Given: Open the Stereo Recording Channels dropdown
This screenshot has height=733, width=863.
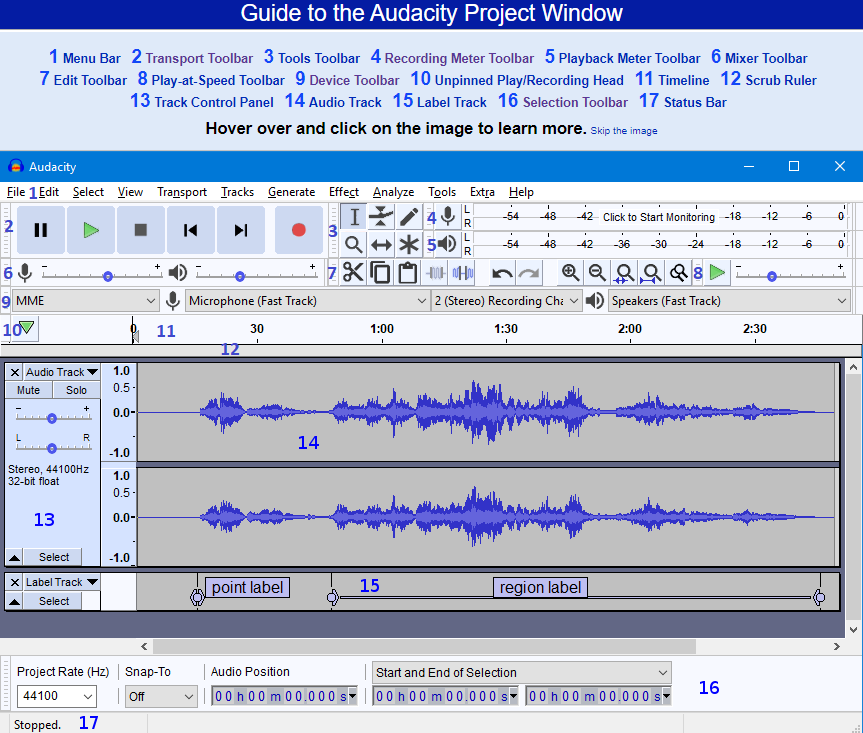Looking at the screenshot, I should [x=505, y=301].
